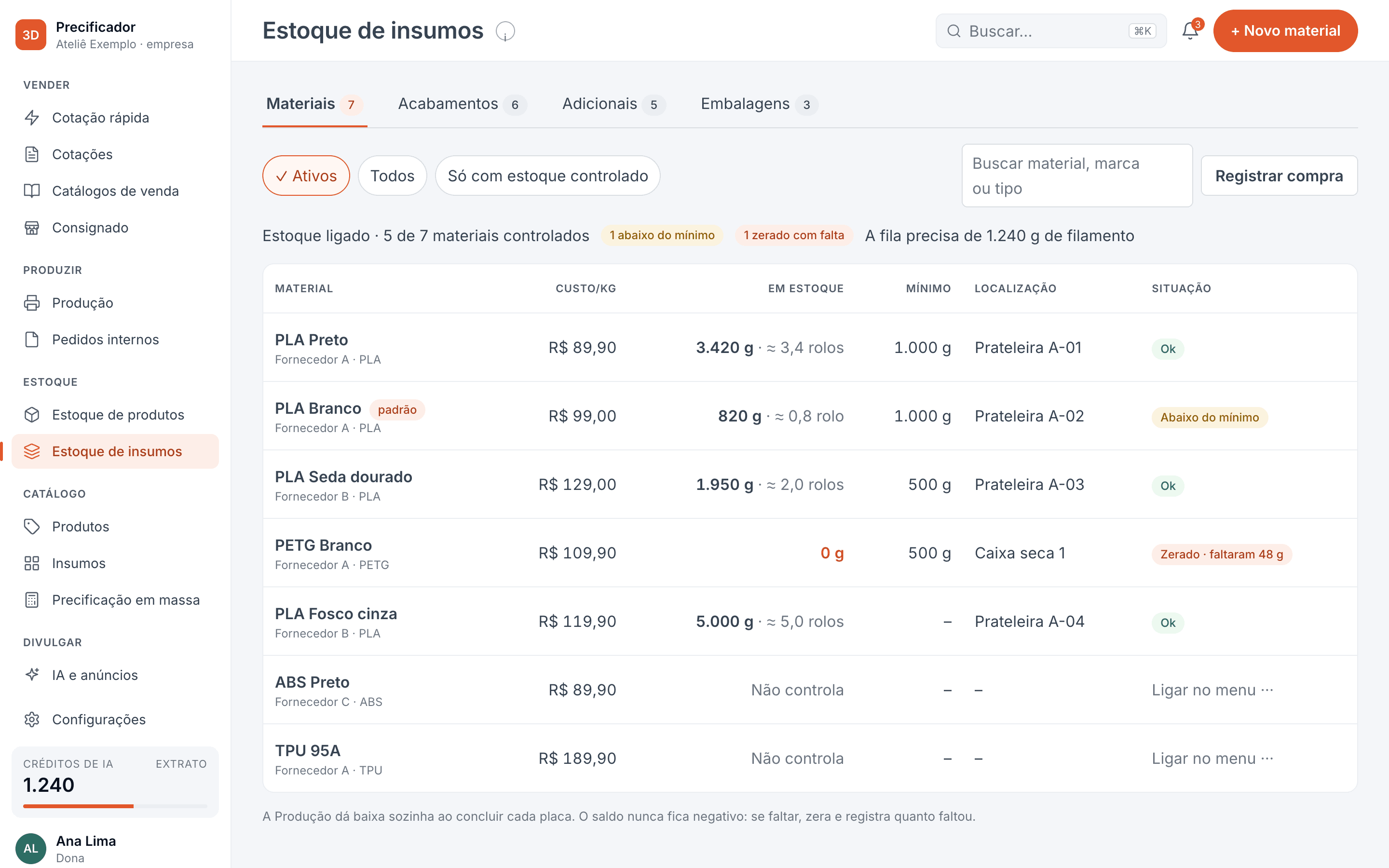Click Ligar no menu for ABS Preto

(x=1212, y=690)
